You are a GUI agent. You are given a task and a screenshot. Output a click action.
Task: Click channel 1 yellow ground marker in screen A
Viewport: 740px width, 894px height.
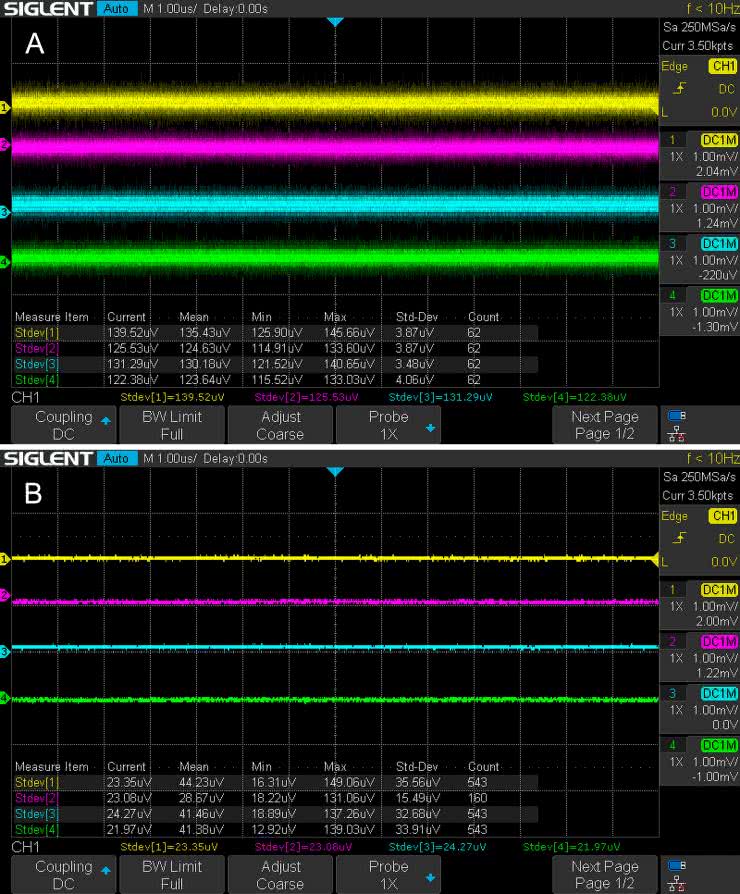tap(4, 107)
